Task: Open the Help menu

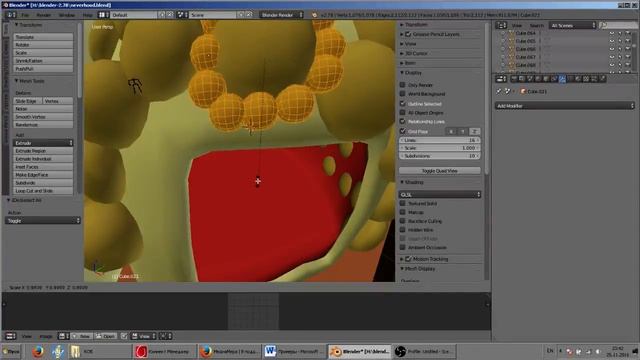Action: 88,15
